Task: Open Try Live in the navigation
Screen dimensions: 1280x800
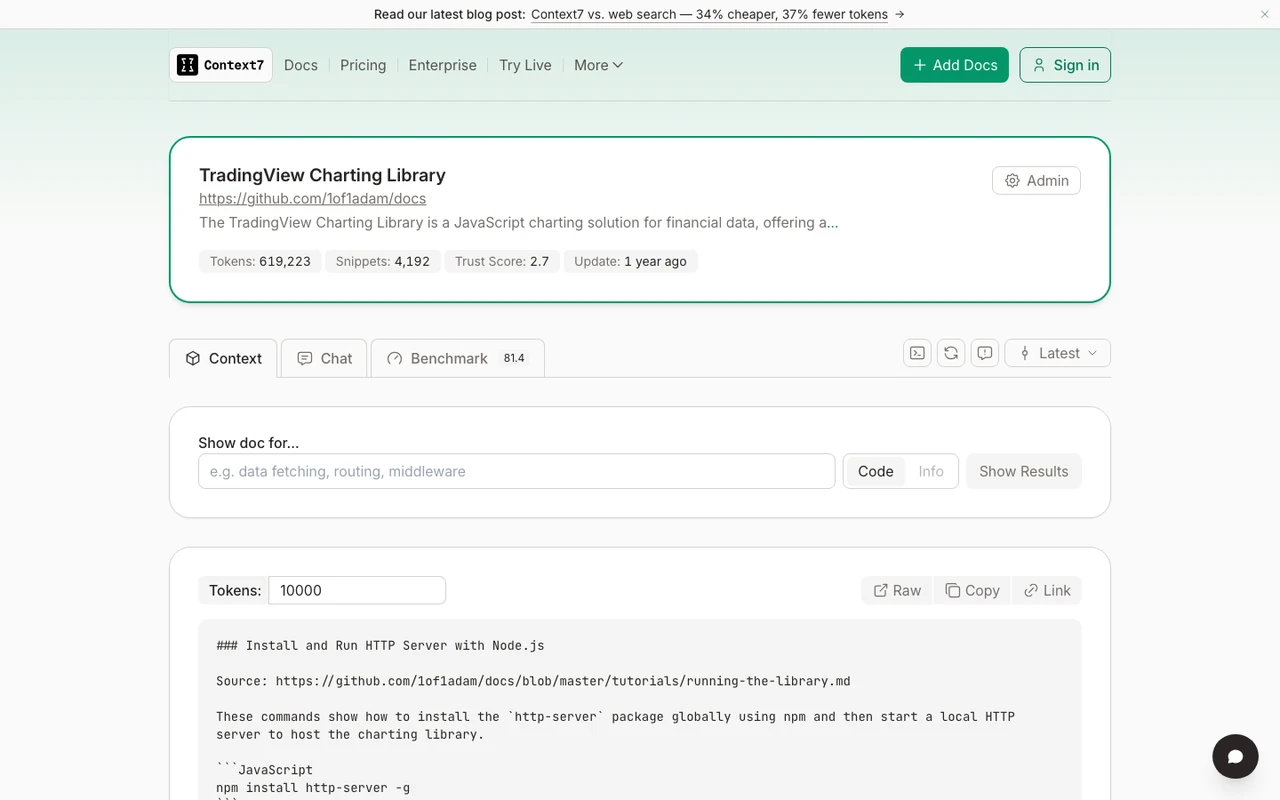Action: [x=525, y=65]
